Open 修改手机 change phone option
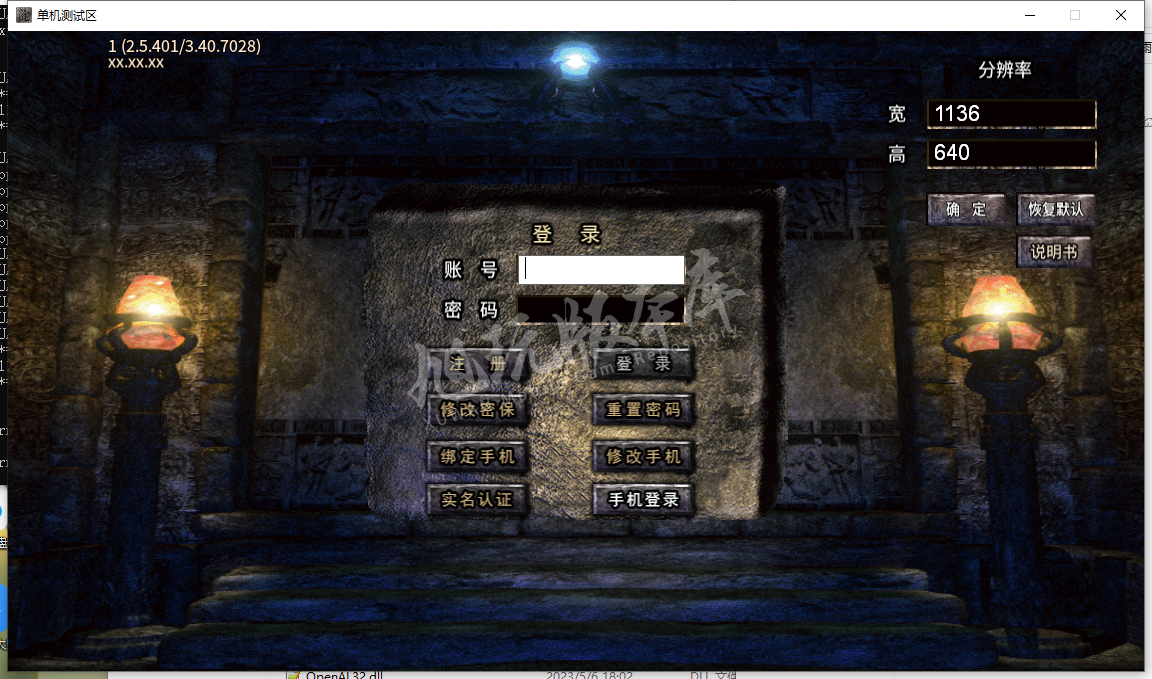 [x=644, y=456]
